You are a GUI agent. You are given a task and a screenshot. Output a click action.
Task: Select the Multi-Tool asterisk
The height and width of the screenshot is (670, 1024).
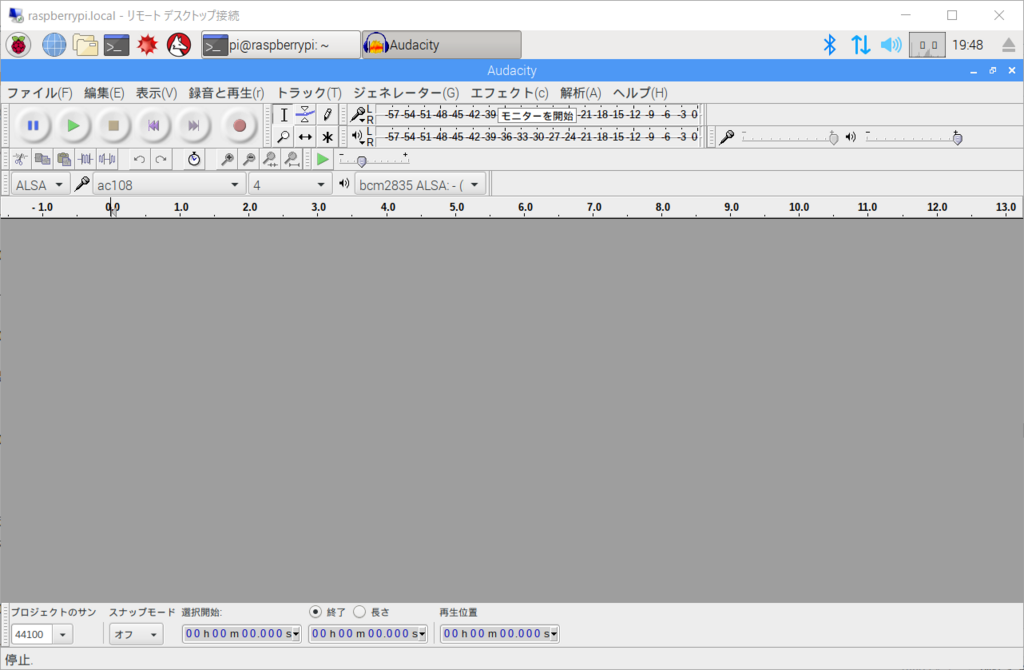tap(327, 137)
